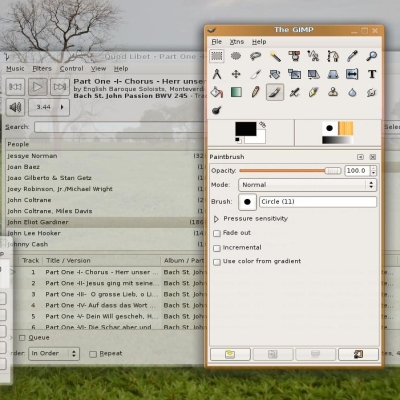Screen dimensions: 400x400
Task: Open the brush selector preview button
Action: tap(247, 202)
